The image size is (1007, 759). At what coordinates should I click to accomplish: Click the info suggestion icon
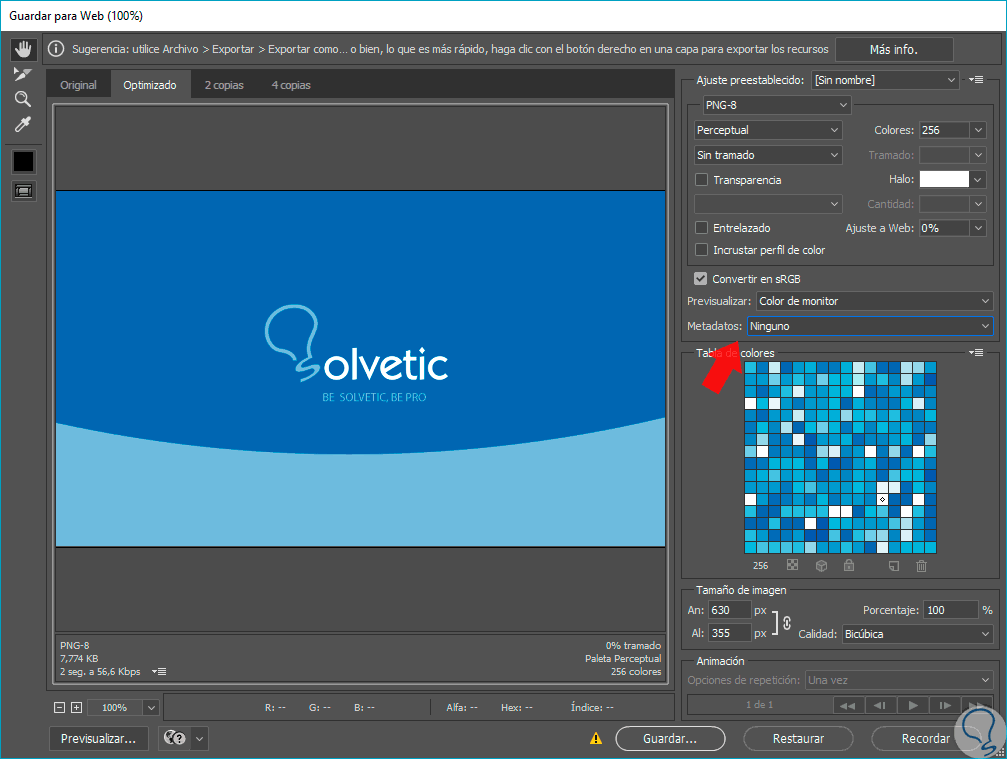click(x=56, y=49)
